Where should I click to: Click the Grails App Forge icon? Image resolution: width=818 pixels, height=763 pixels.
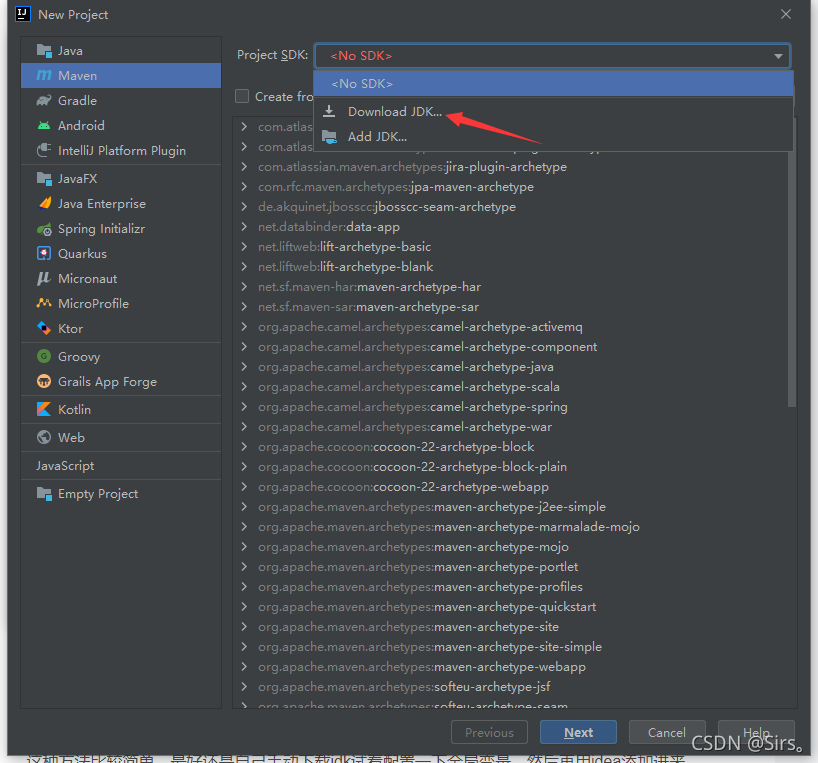click(44, 382)
